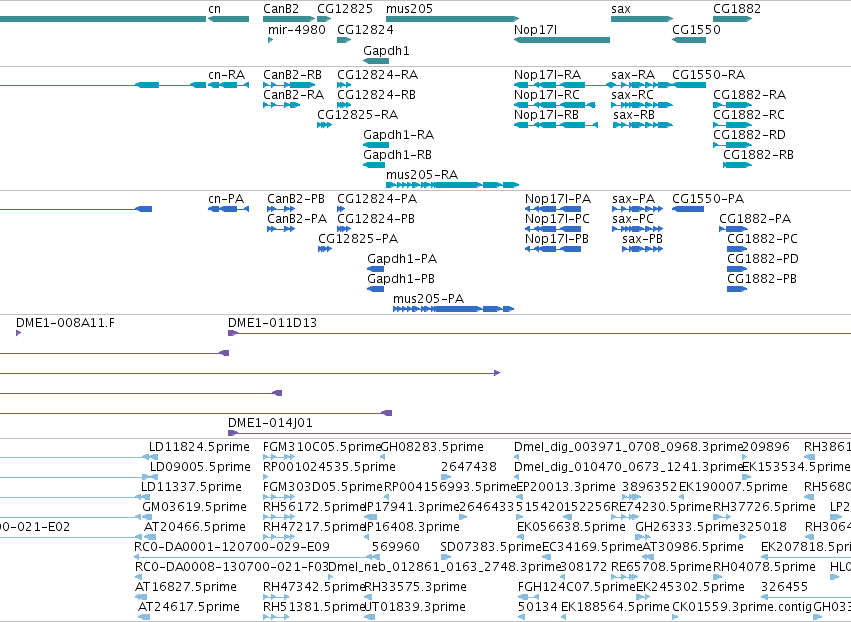Click the CG1882-RD transcript label
This screenshot has width=851, height=622.
coord(749,135)
